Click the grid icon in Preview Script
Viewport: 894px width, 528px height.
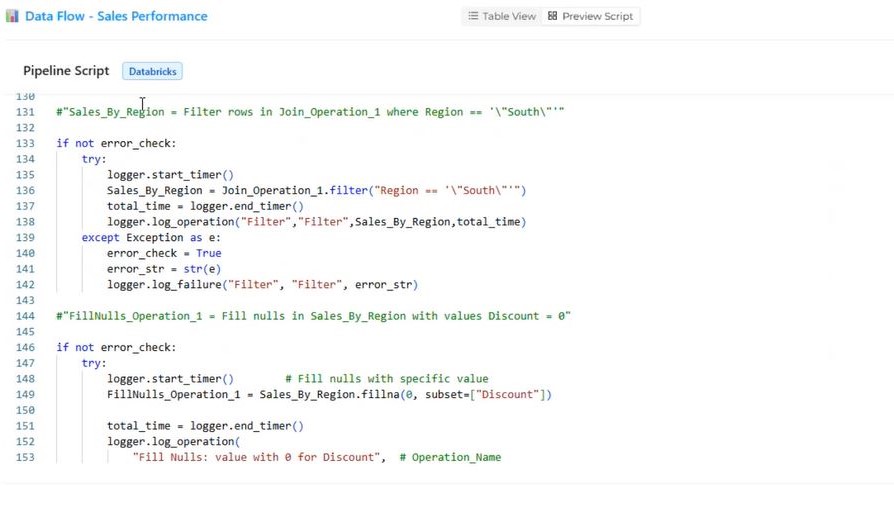click(552, 16)
